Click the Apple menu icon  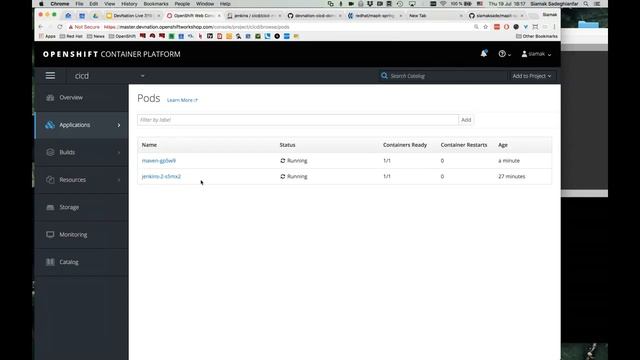[41, 4]
